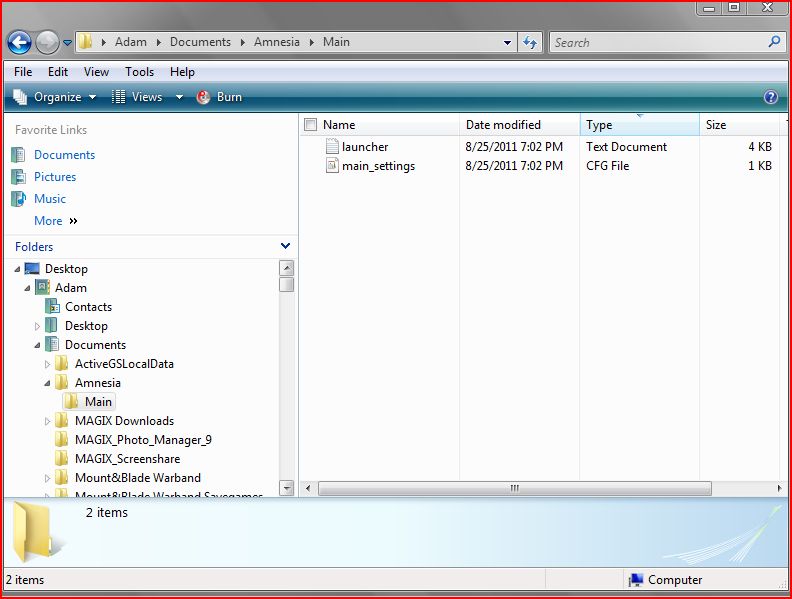Click More in Favorite Links
Screen dimensions: 792x599
pos(48,221)
